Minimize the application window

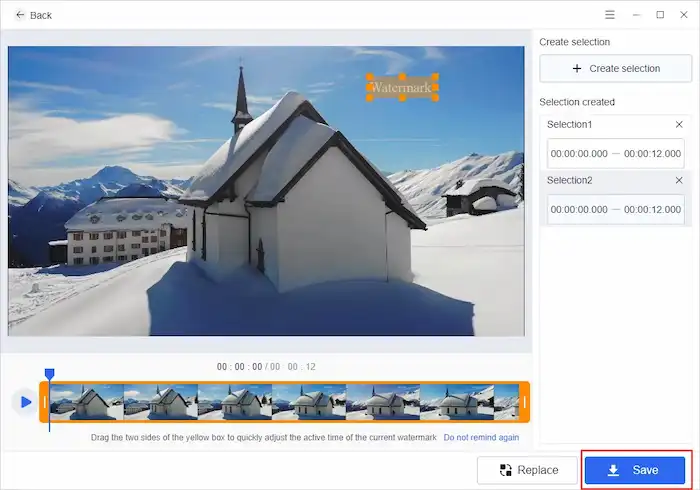(637, 15)
